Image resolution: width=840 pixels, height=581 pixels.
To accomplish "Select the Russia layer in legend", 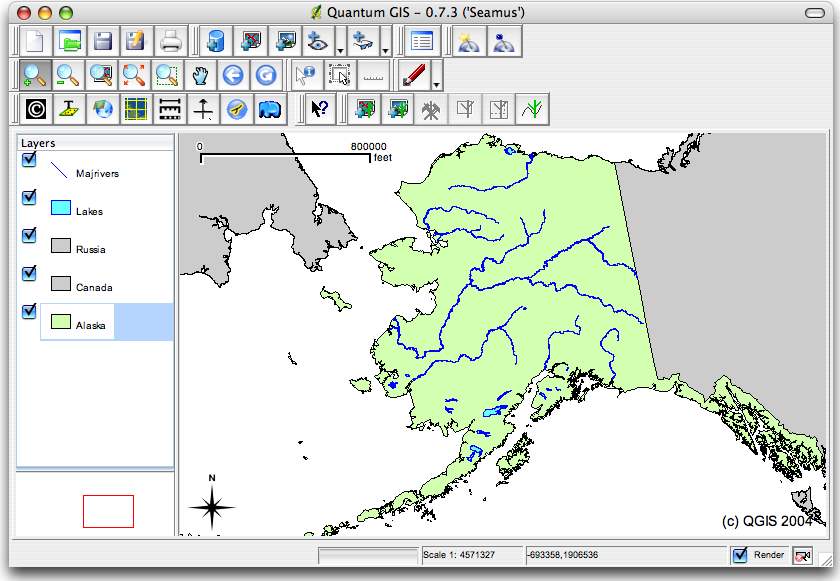I will pos(91,250).
